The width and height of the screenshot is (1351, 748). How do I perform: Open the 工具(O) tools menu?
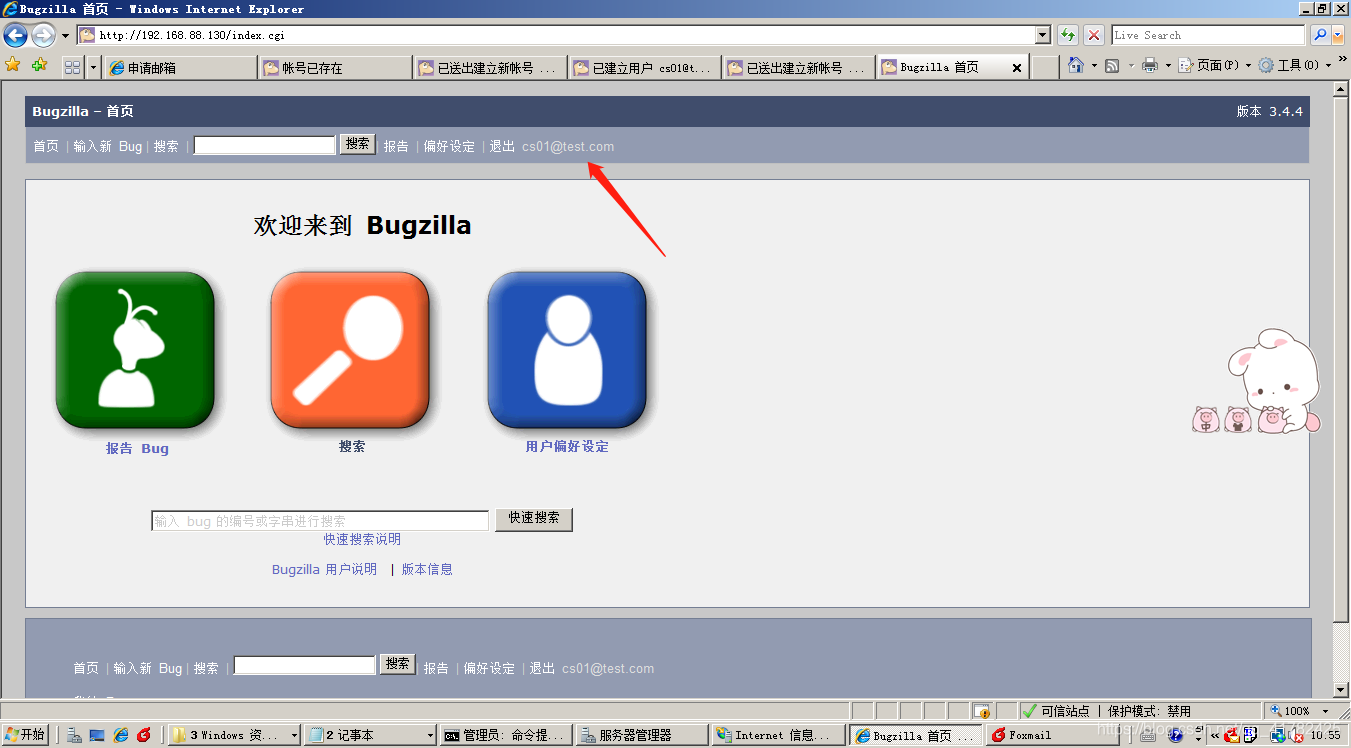pos(1295,65)
